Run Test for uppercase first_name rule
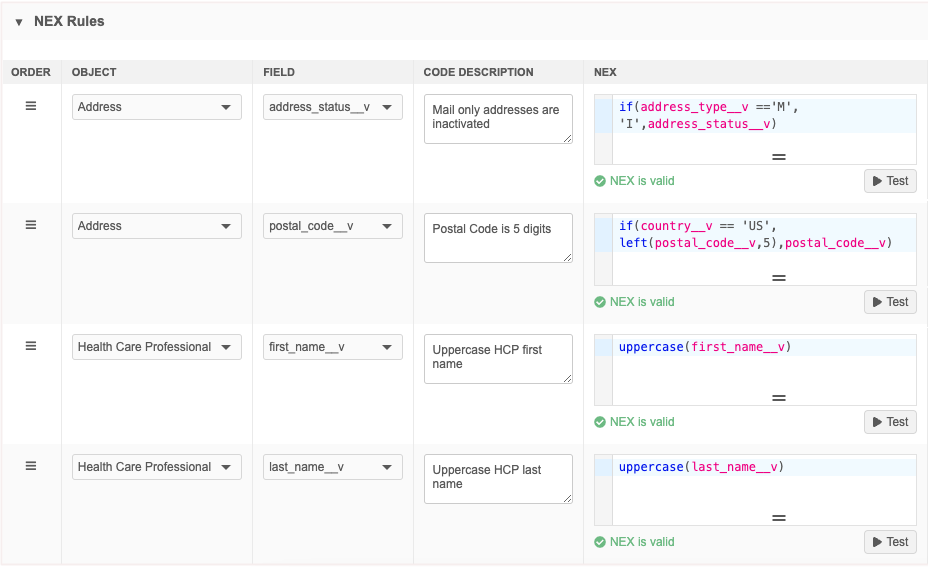Screen dimensions: 928x567 tap(889, 422)
